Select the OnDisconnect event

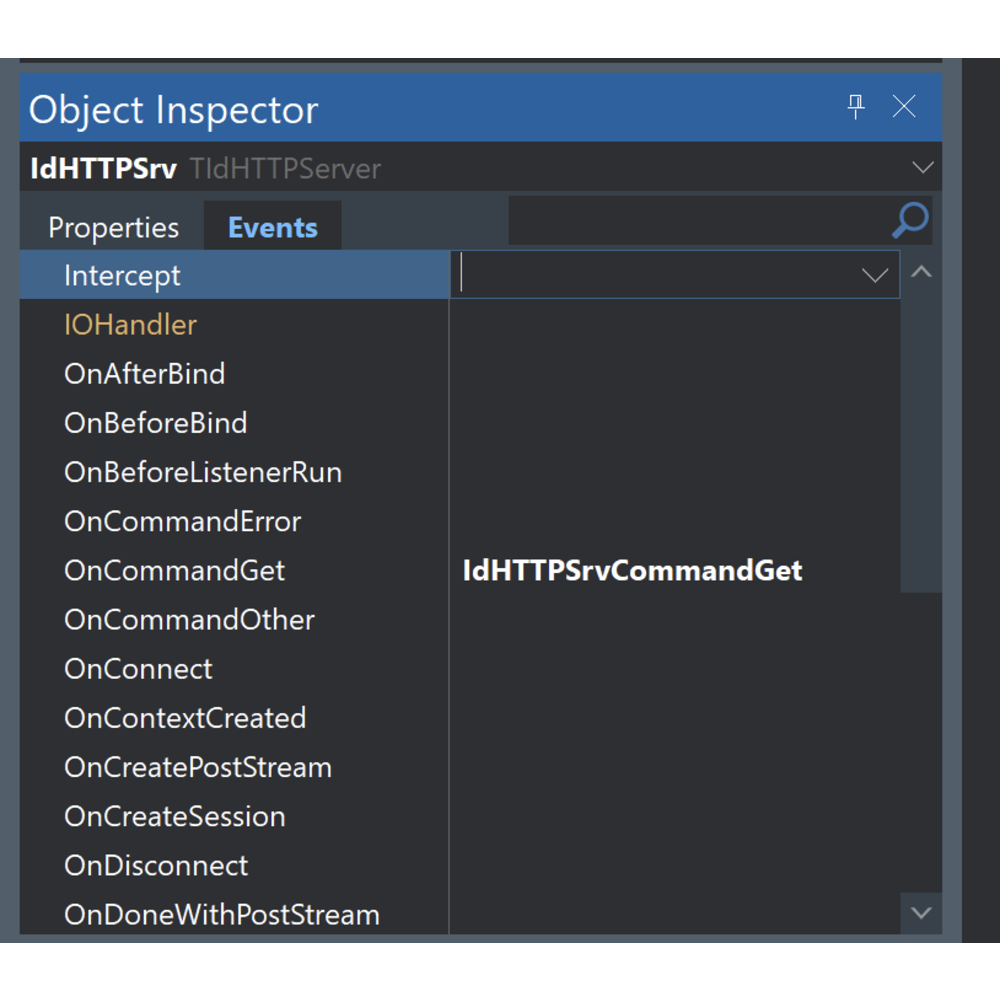point(156,866)
